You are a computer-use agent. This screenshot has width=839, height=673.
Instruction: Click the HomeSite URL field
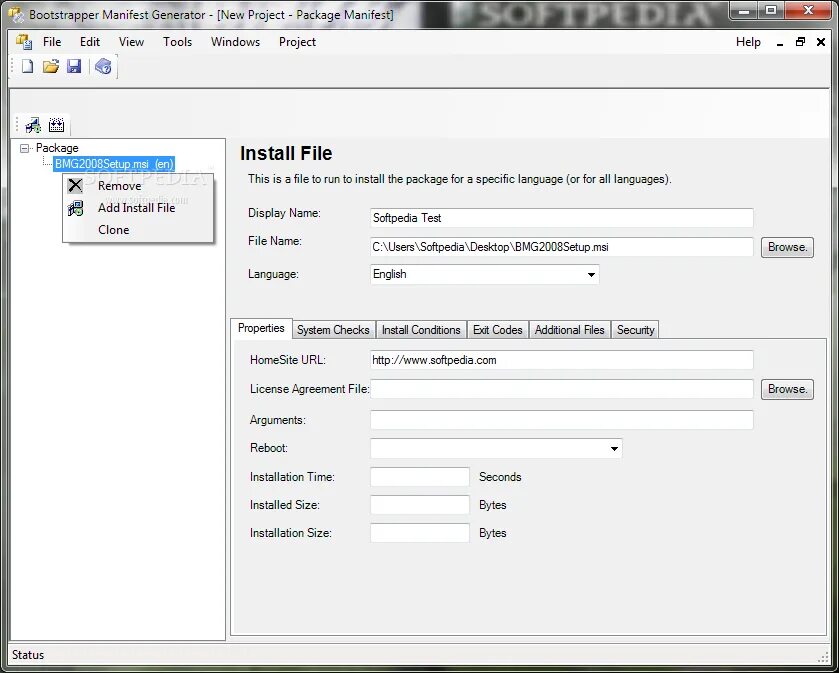pos(562,360)
